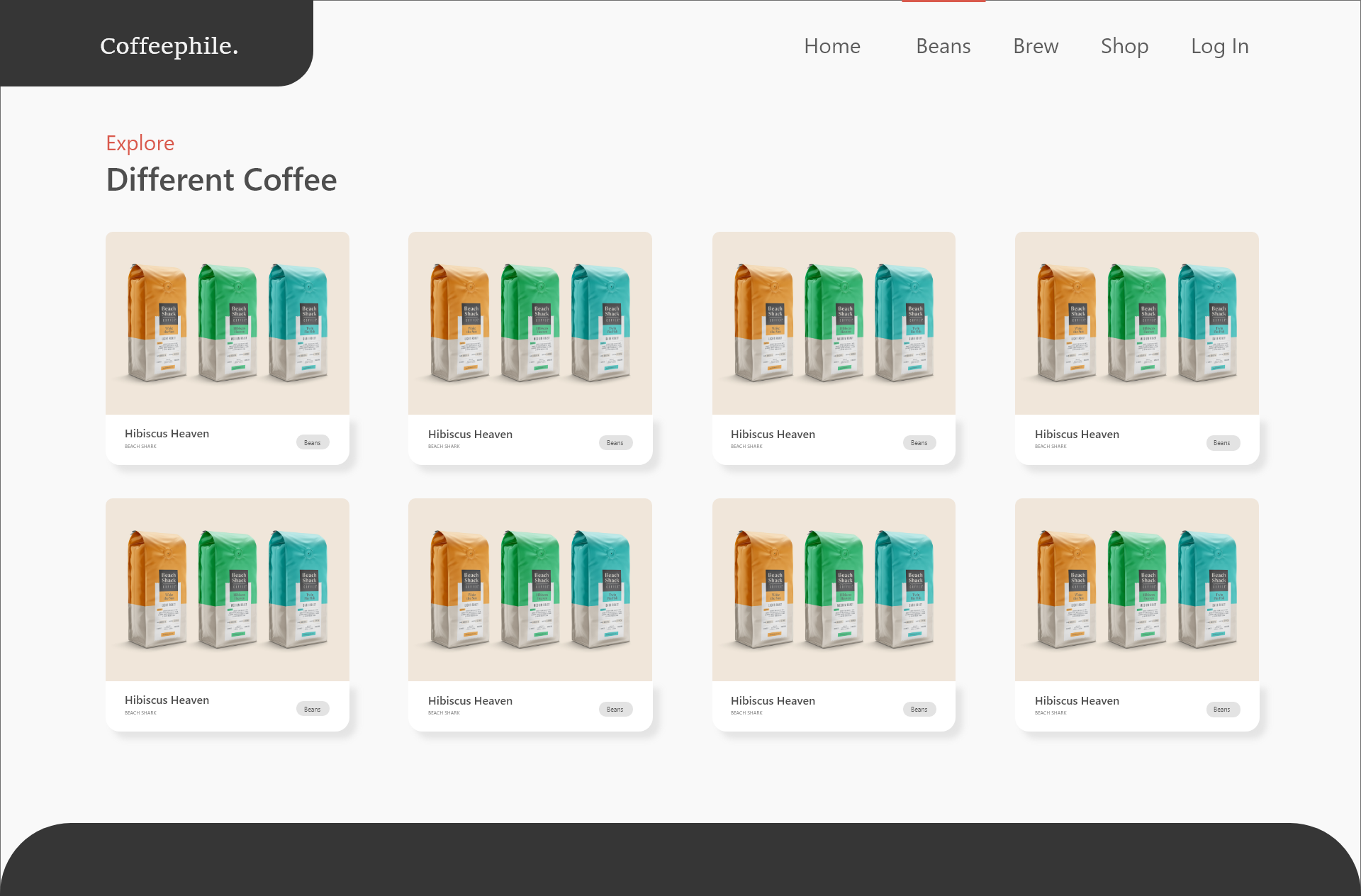The height and width of the screenshot is (896, 1361).
Task: Open first row, first product image
Action: 227,323
